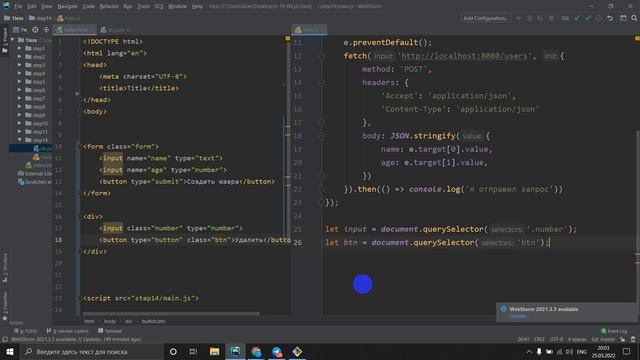Click the Debug icon in toolbar

click(529, 18)
